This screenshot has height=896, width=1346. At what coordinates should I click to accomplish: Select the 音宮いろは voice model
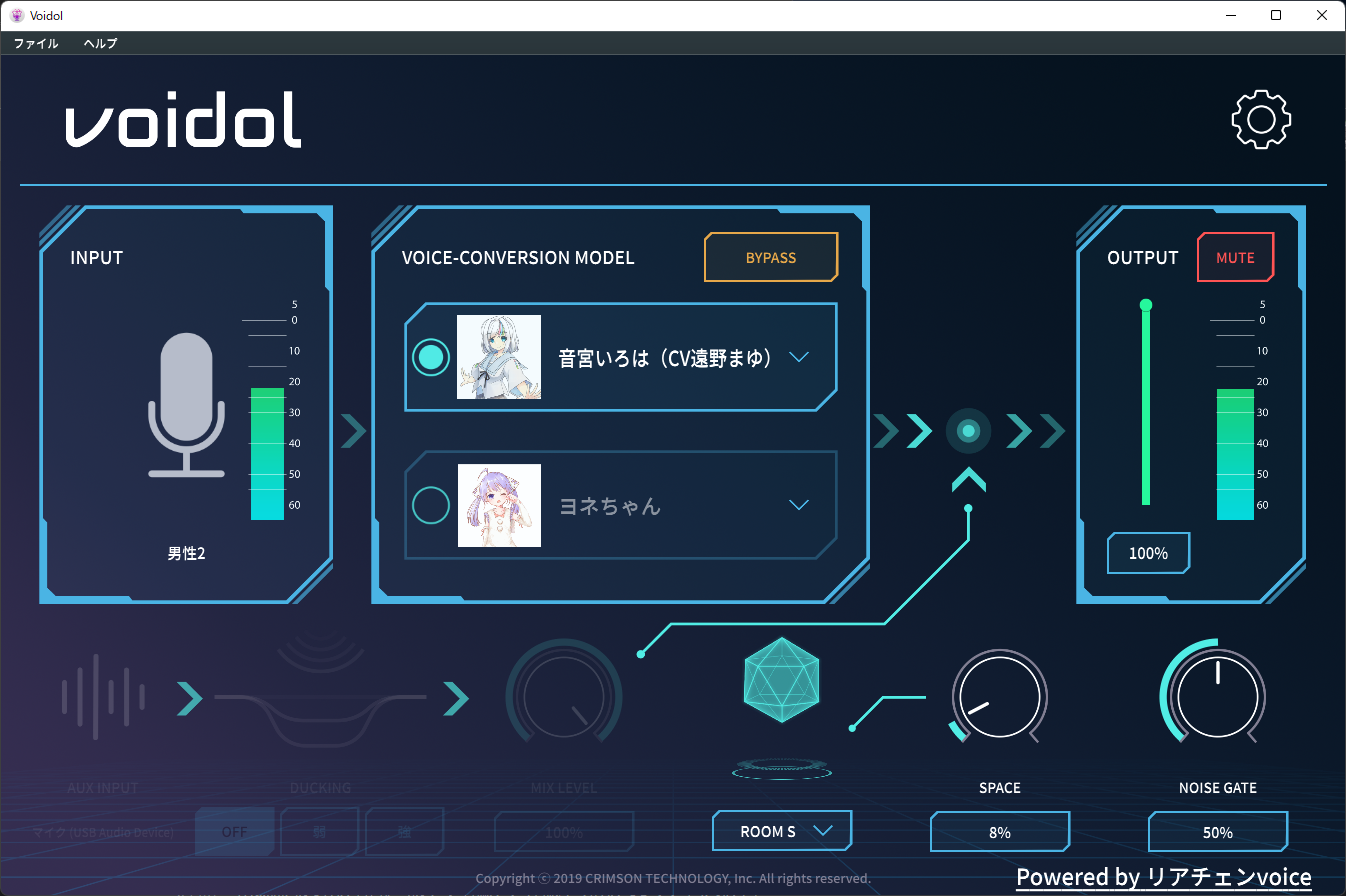[x=431, y=356]
